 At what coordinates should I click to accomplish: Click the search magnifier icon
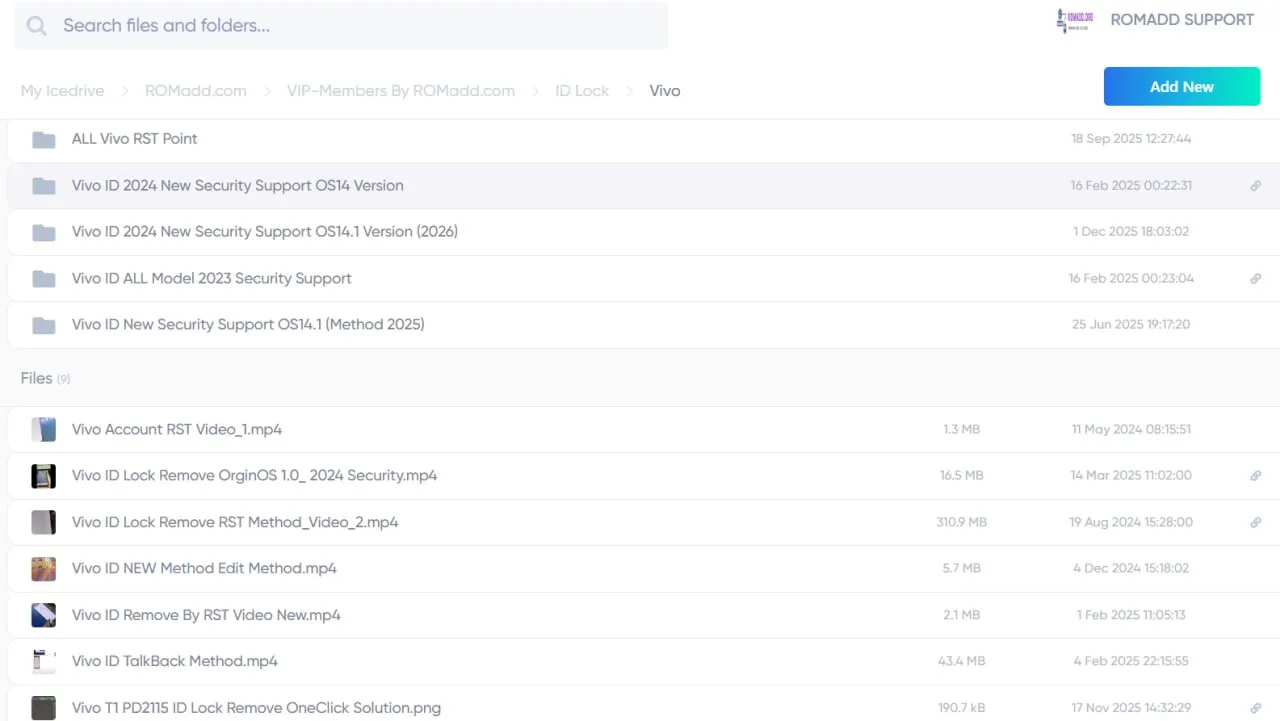coord(37,26)
